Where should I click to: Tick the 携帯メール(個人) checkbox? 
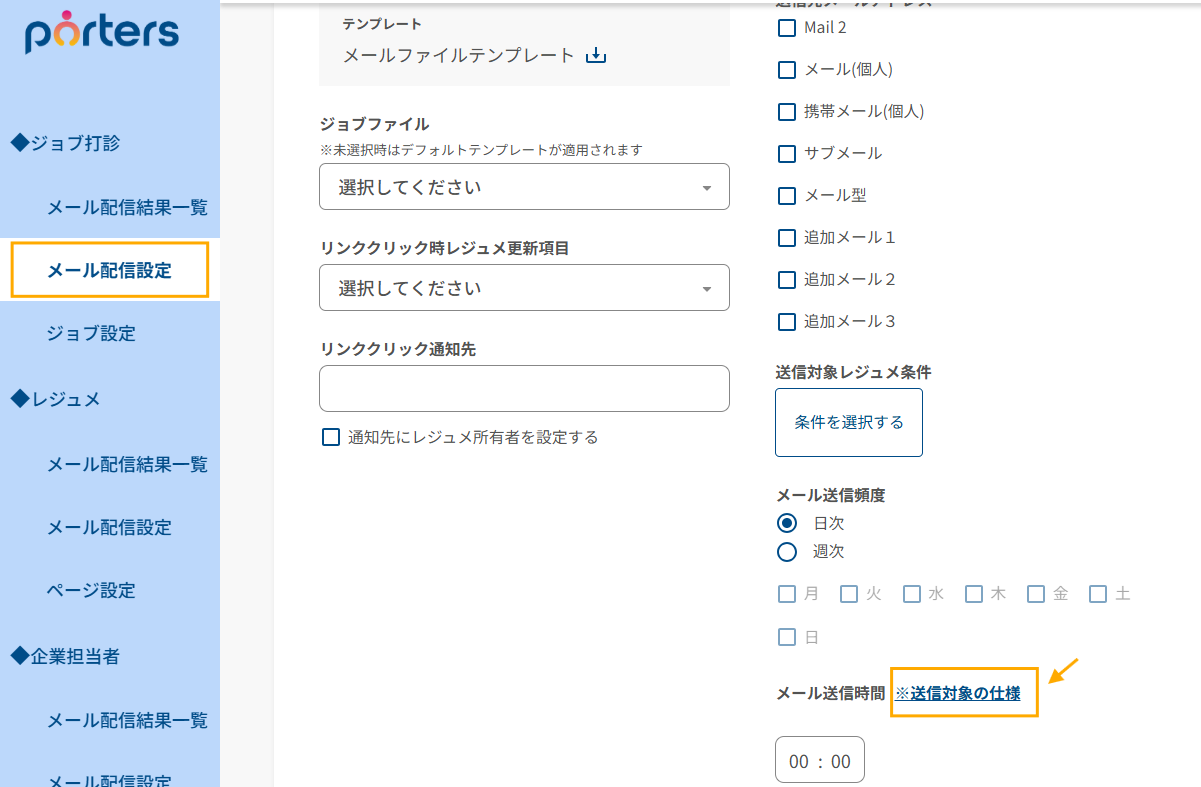click(787, 112)
